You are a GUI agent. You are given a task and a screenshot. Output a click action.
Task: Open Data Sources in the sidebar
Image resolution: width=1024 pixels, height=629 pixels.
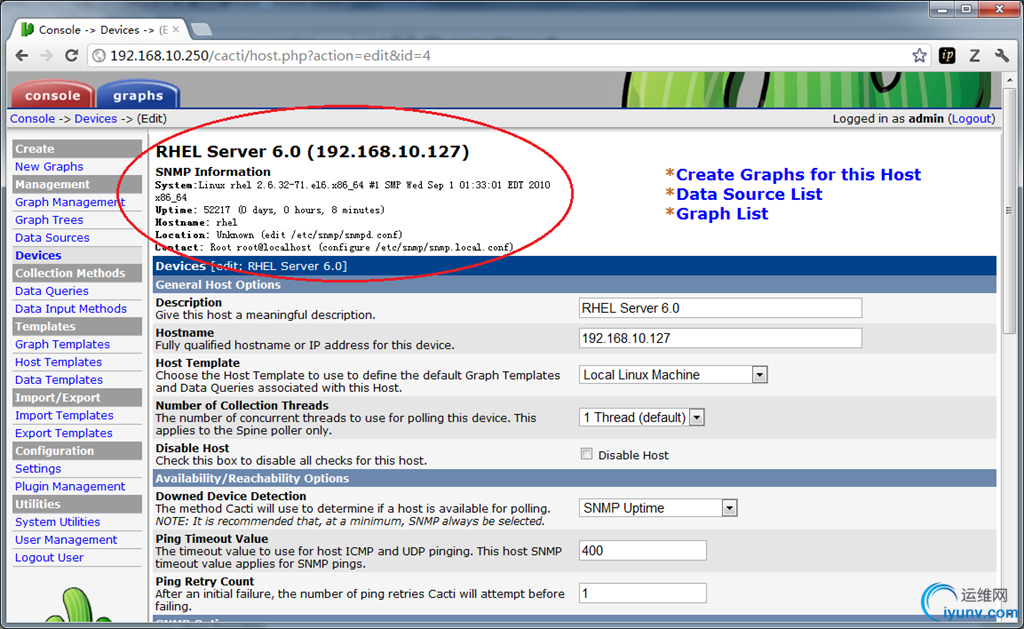pyautogui.click(x=52, y=238)
